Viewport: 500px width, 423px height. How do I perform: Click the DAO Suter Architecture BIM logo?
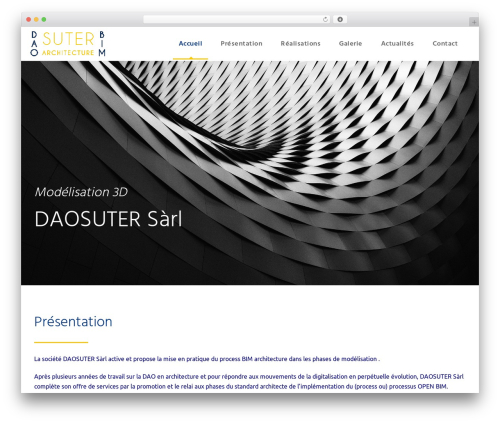point(68,44)
